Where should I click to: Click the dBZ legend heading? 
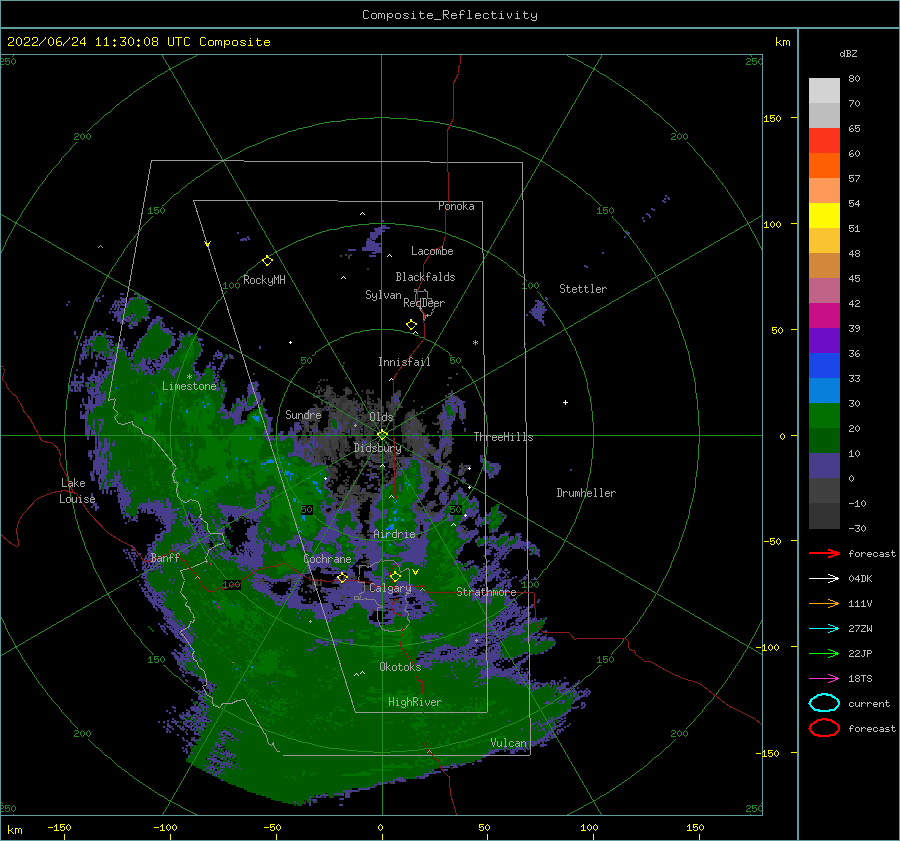[x=848, y=53]
